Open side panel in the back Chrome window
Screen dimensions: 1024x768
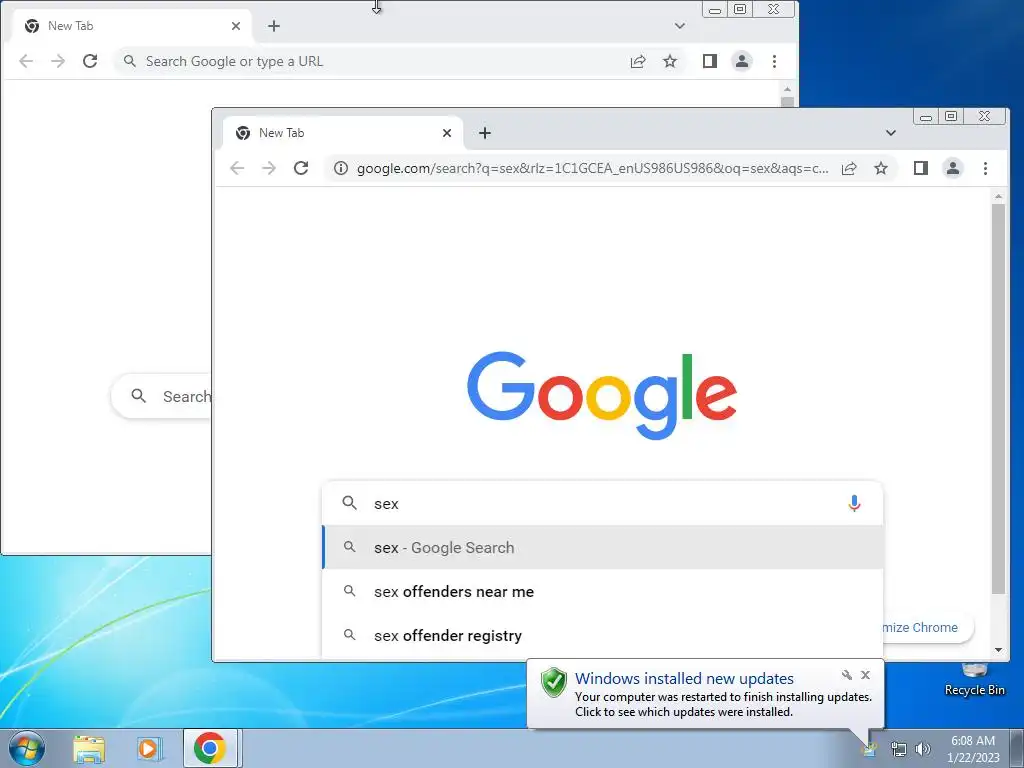pyautogui.click(x=710, y=61)
